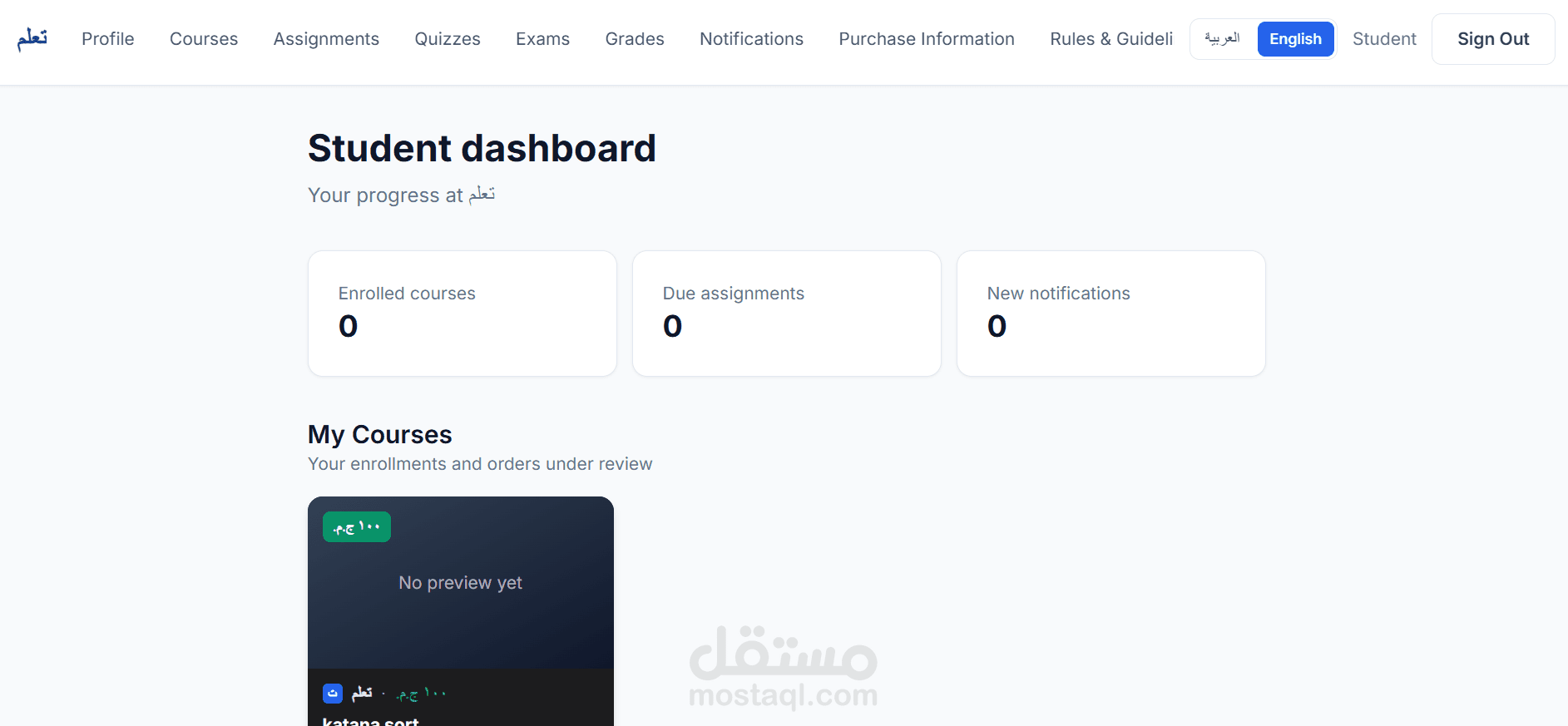This screenshot has width=1568, height=726.
Task: View the Grades page
Action: pos(635,39)
